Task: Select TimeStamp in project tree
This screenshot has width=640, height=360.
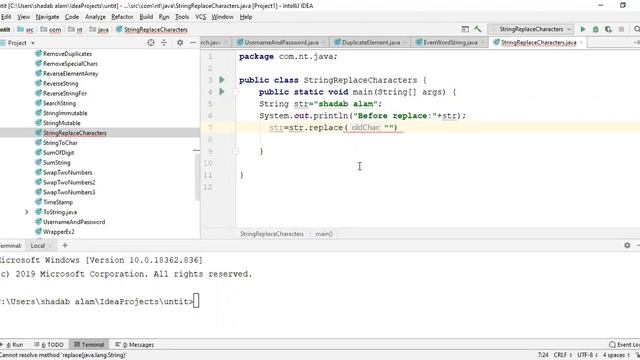Action: point(58,202)
